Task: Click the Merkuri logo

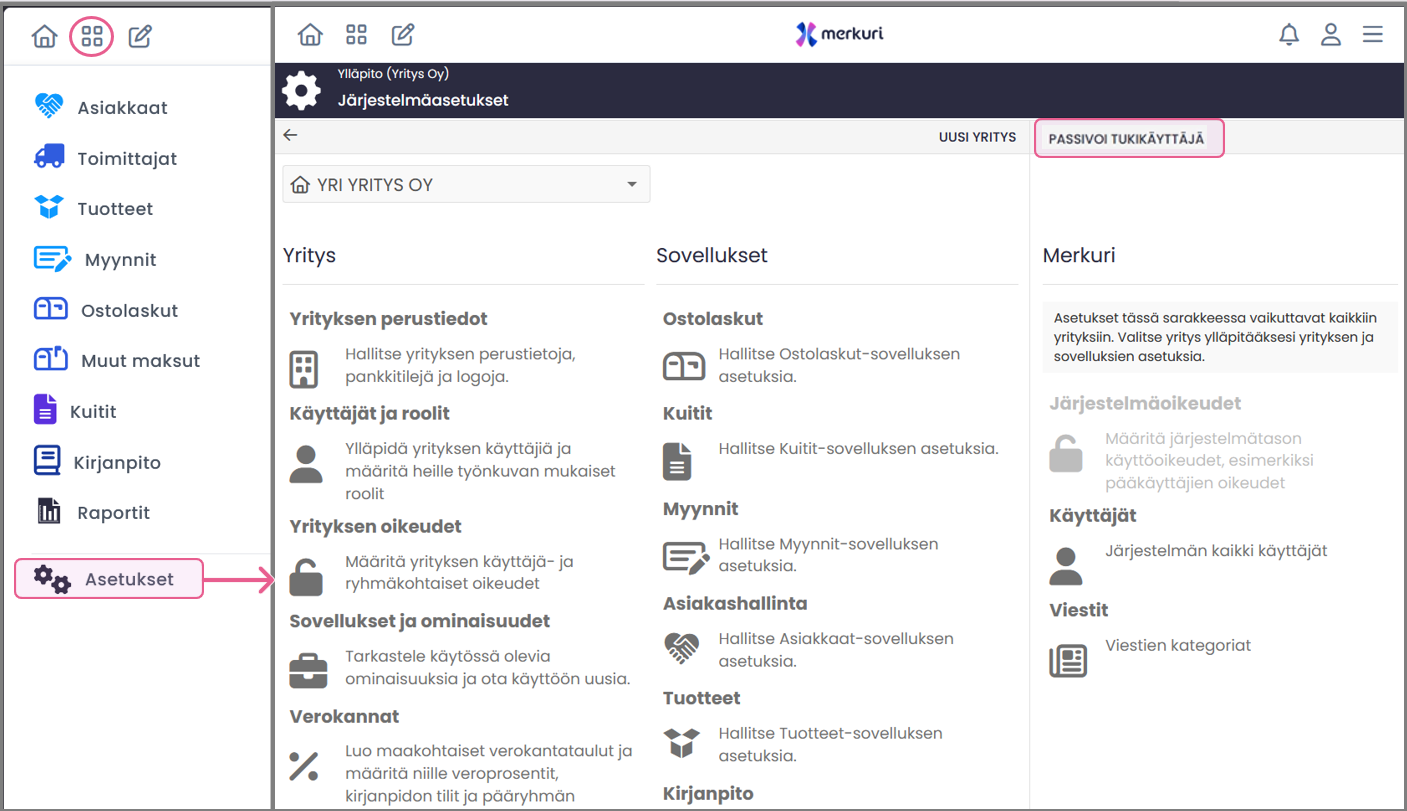Action: pyautogui.click(x=839, y=34)
